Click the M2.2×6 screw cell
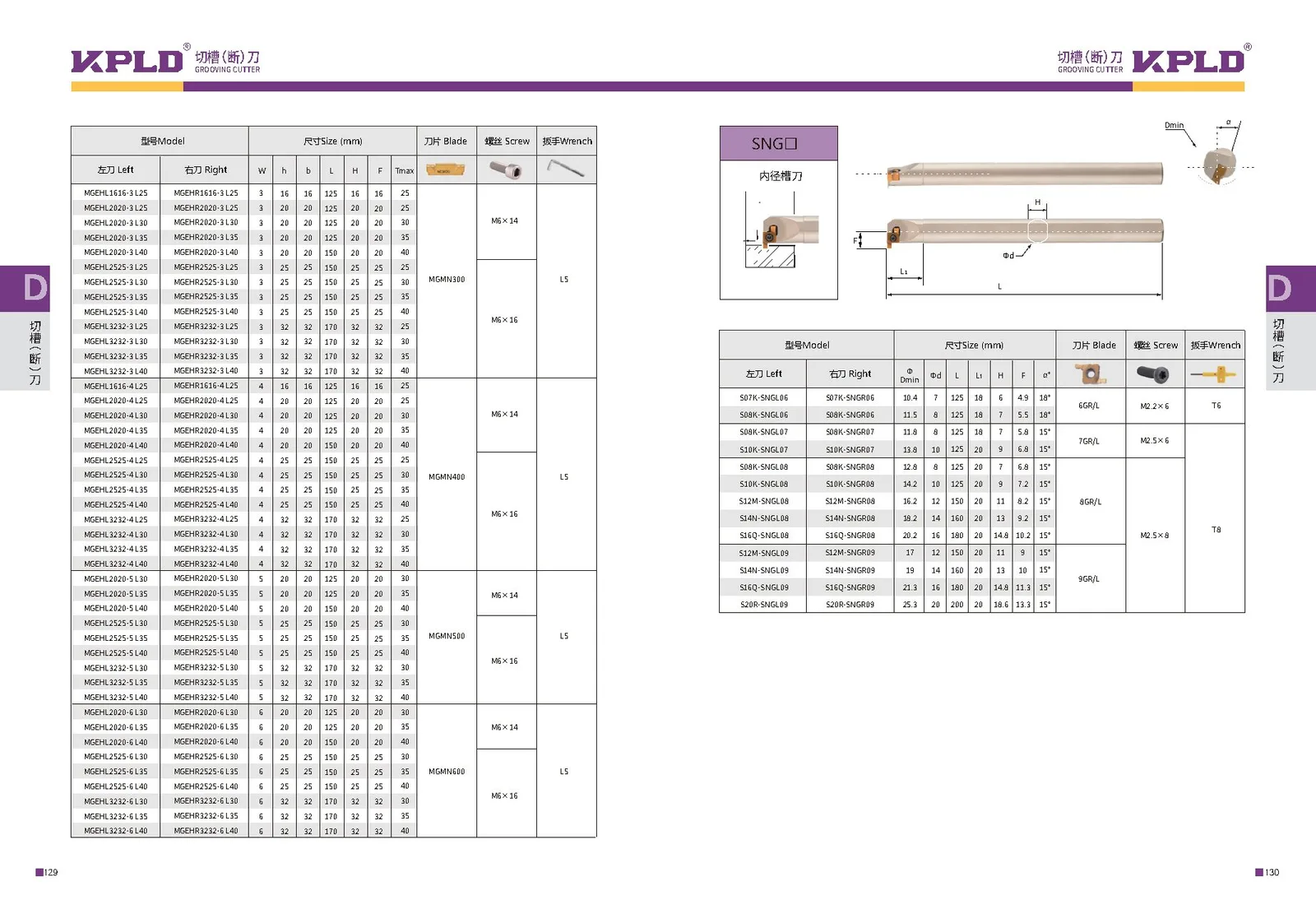Image resolution: width=1316 pixels, height=900 pixels. pos(1154,406)
